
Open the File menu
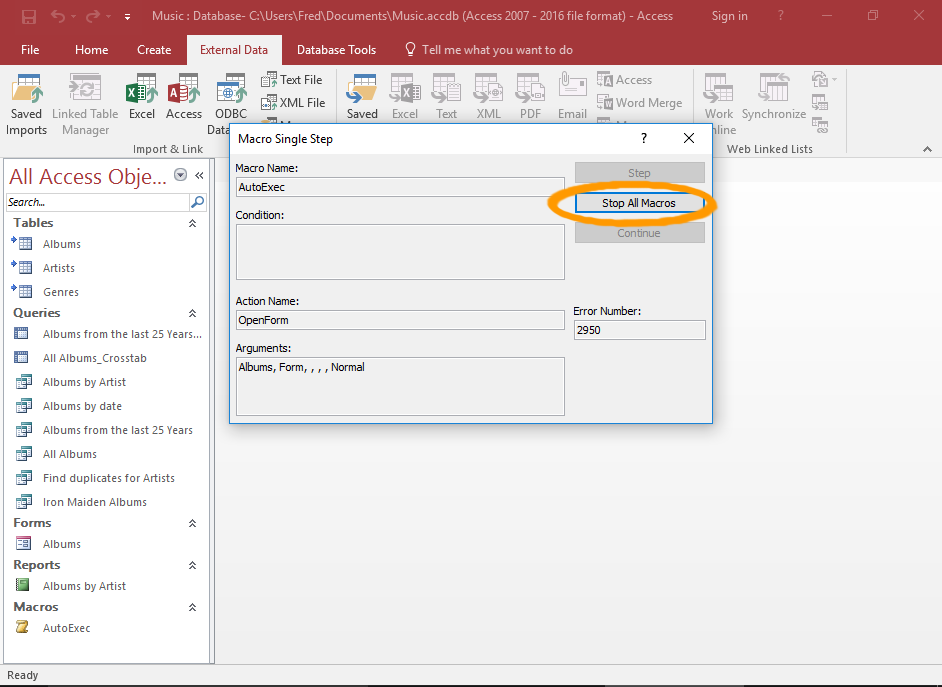tap(31, 49)
